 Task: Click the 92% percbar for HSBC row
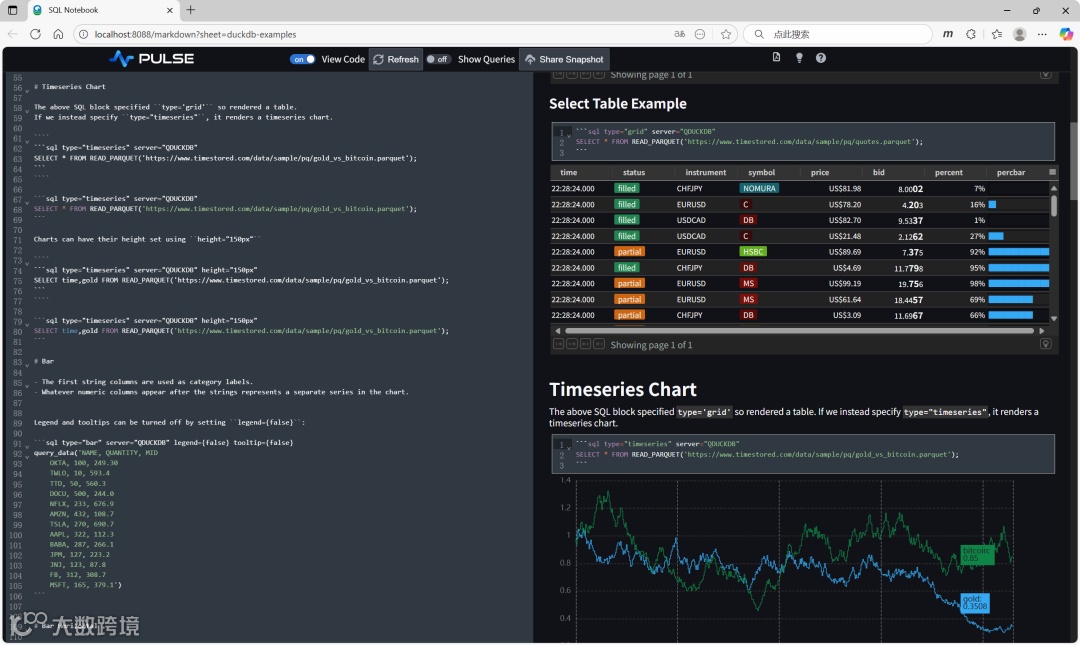coord(1019,252)
